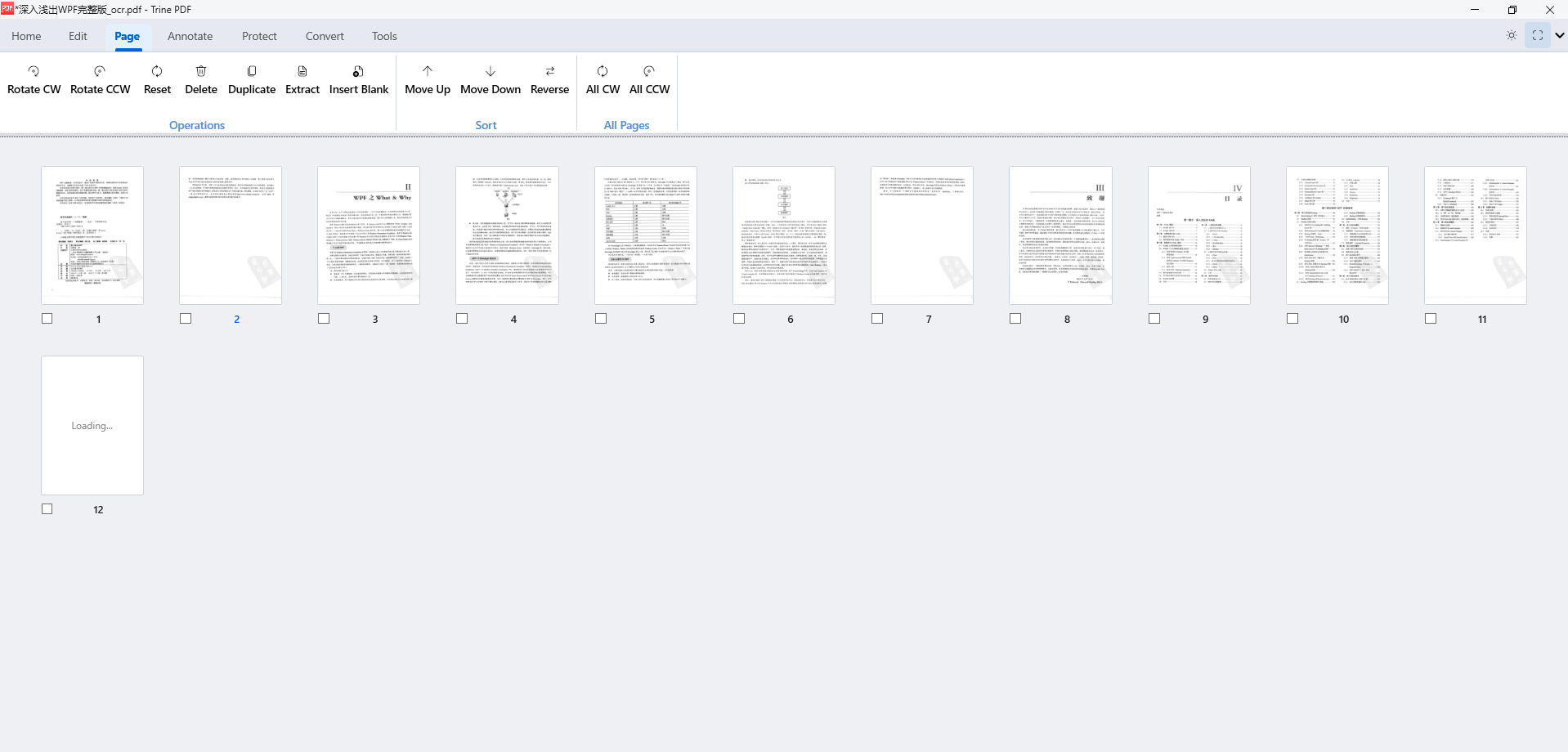This screenshot has height=752, width=1568.
Task: Select the page 10 thumbnail
Action: point(1337,235)
